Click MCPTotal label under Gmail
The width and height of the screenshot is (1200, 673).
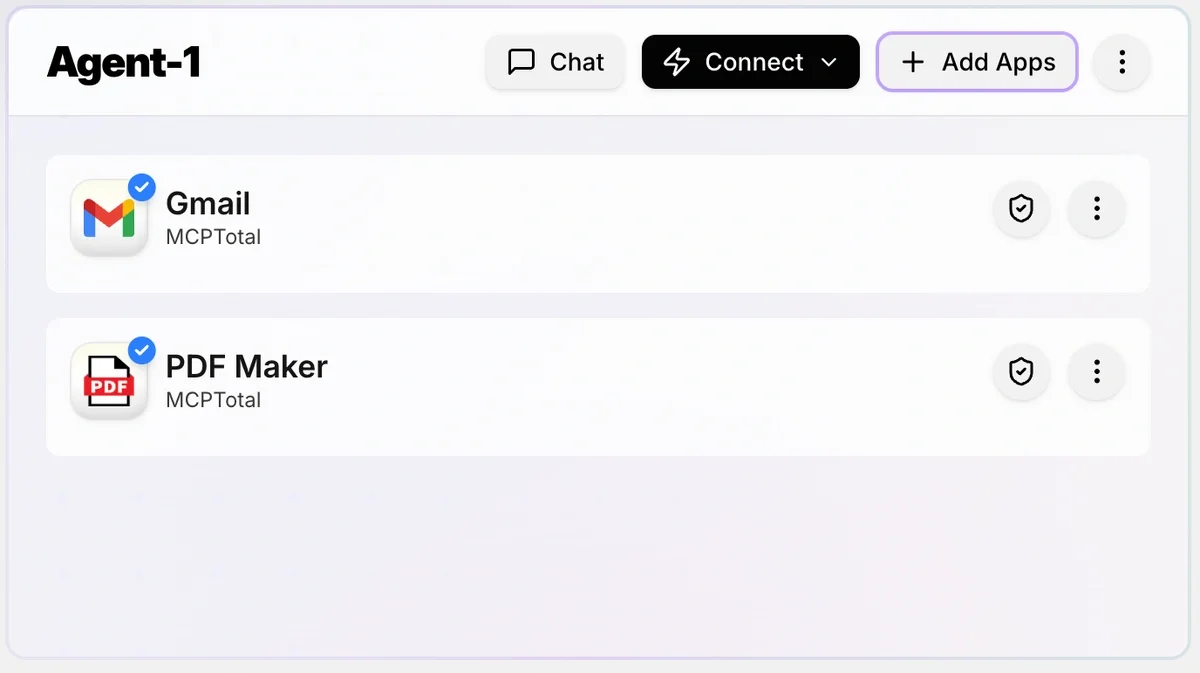(213, 237)
